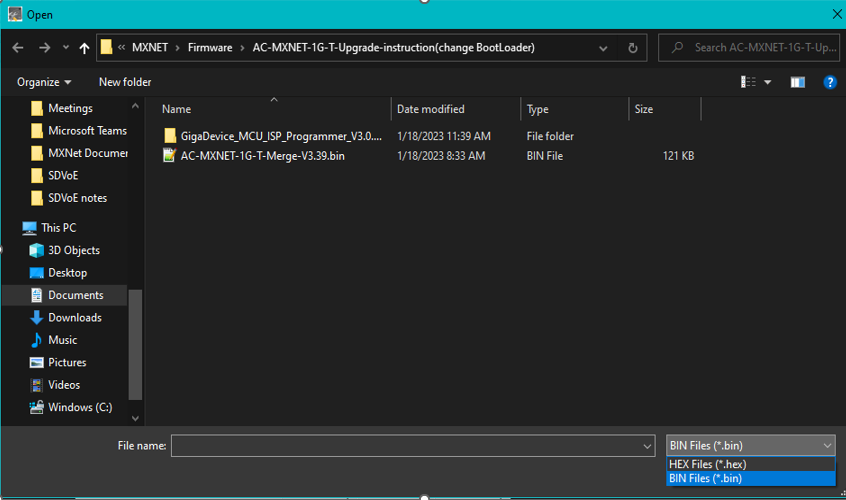This screenshot has width=846, height=500.
Task: Sort files by Size column
Action: point(644,109)
